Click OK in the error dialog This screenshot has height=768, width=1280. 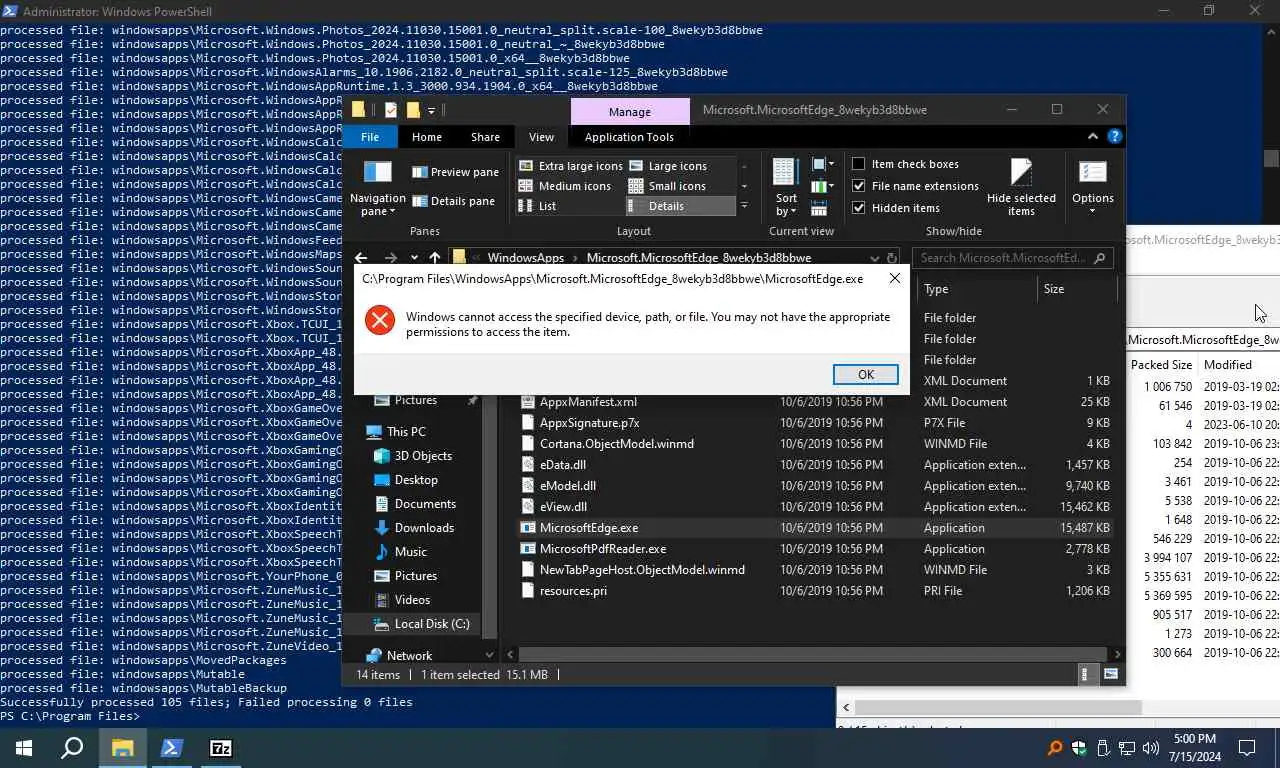tap(866, 374)
